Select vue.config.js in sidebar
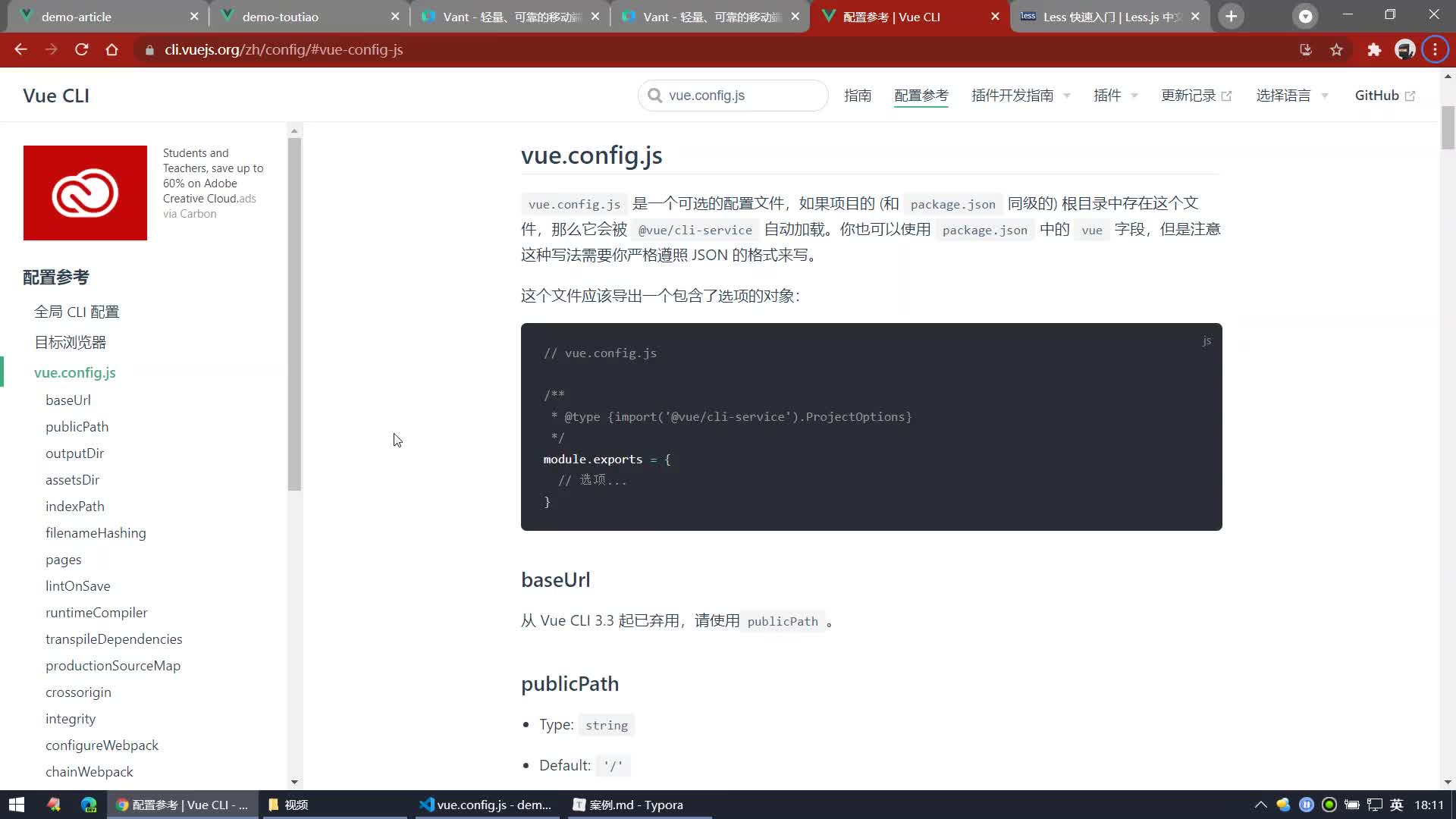Viewport: 1456px width, 819px height. pos(75,372)
